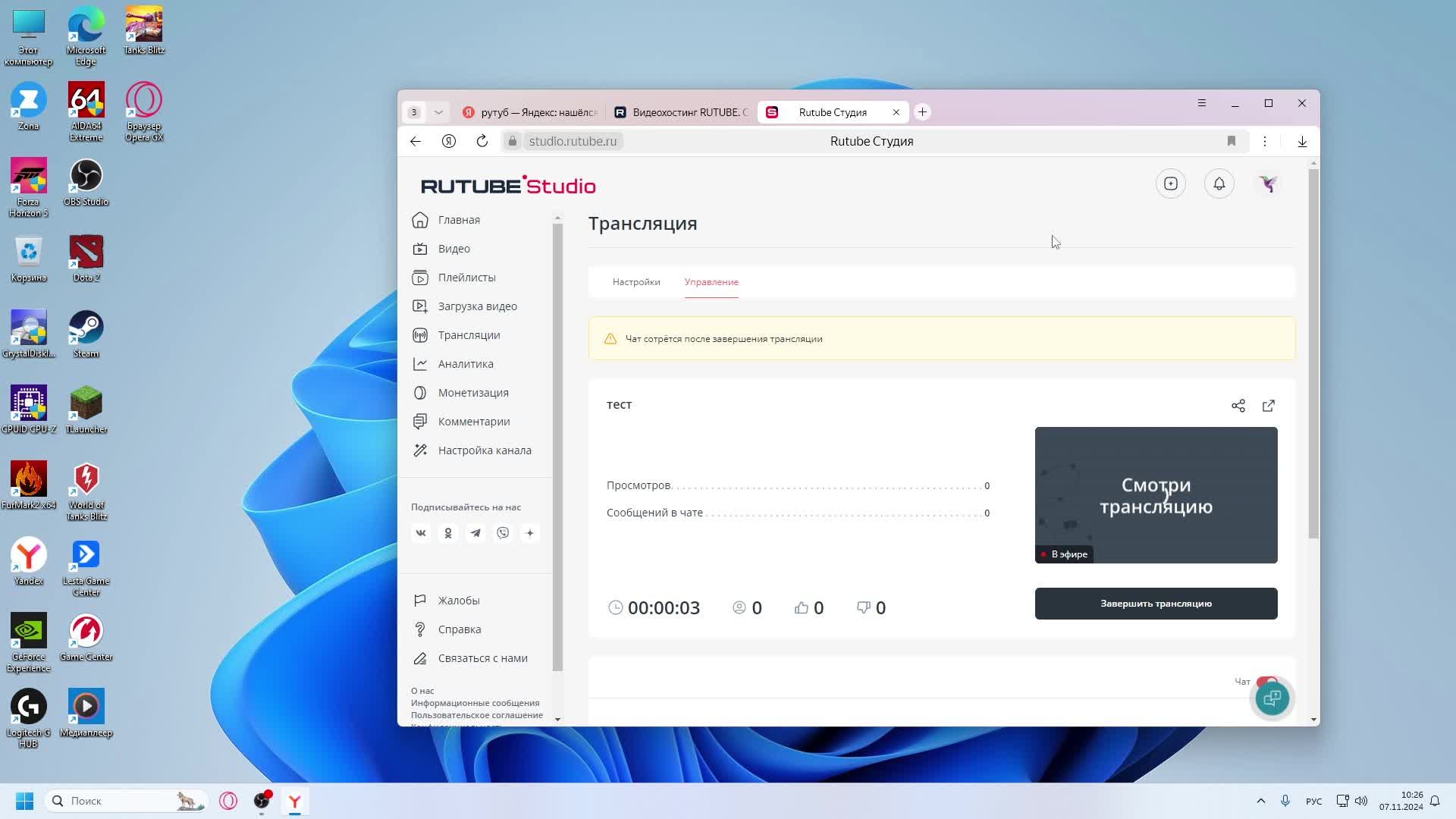Open Комментарии in the sidebar
Screen dimensions: 1456x819
tap(461, 422)
